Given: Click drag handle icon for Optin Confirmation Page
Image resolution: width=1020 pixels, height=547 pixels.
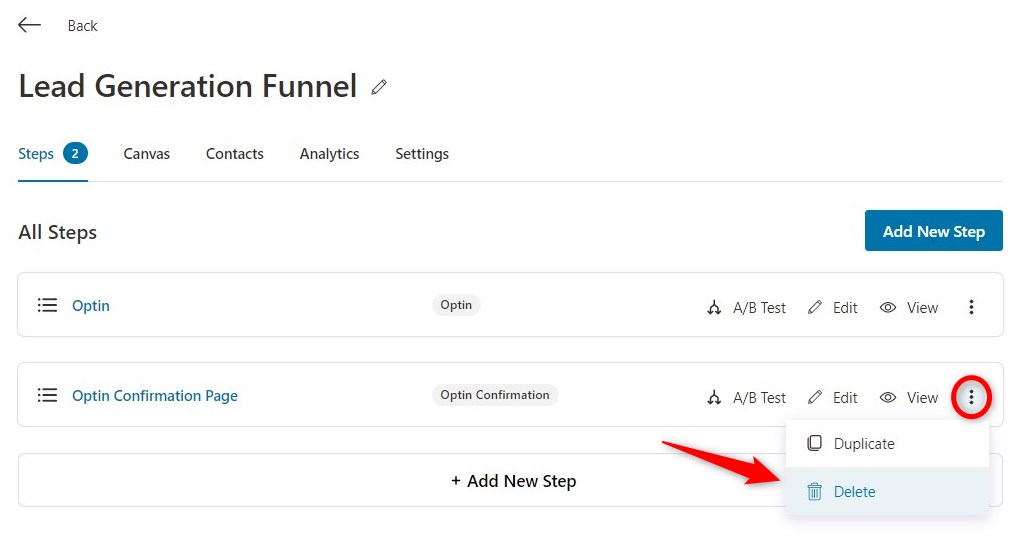Looking at the screenshot, I should (47, 395).
